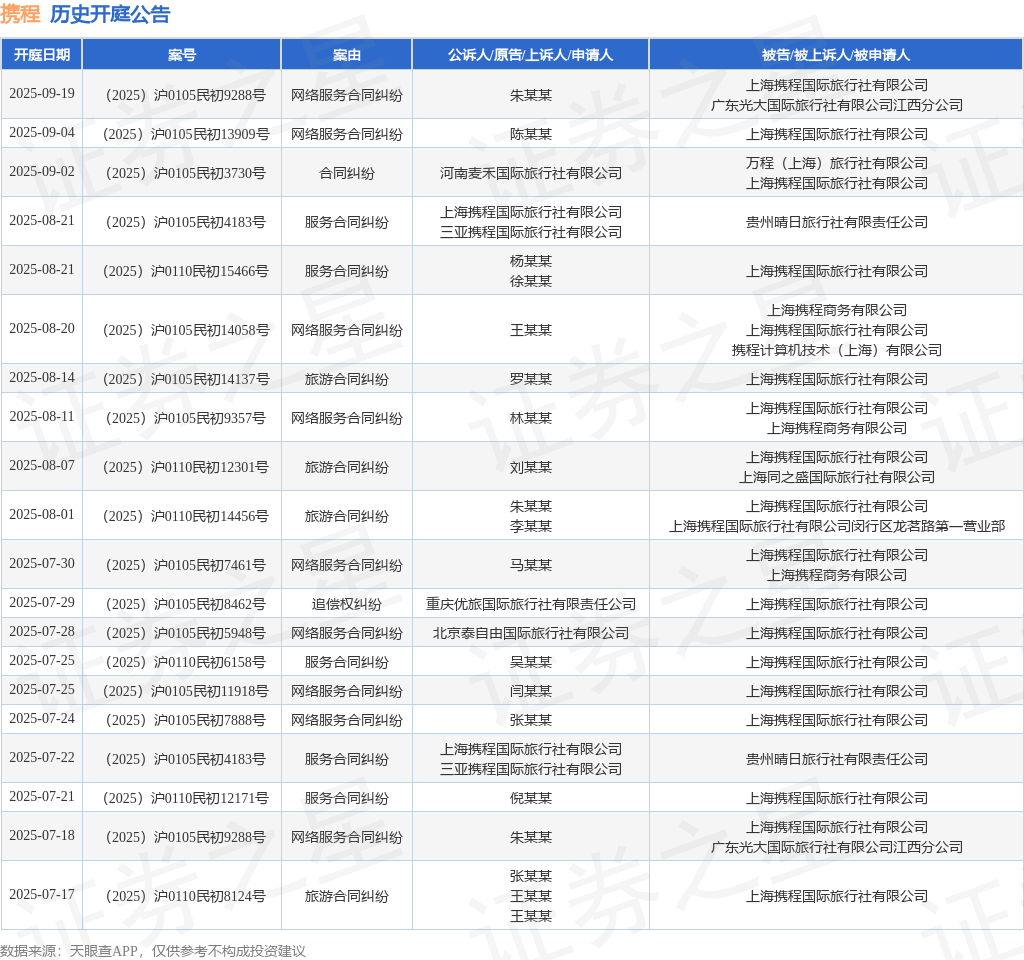Click plaintiff 刘某某

pos(531,467)
